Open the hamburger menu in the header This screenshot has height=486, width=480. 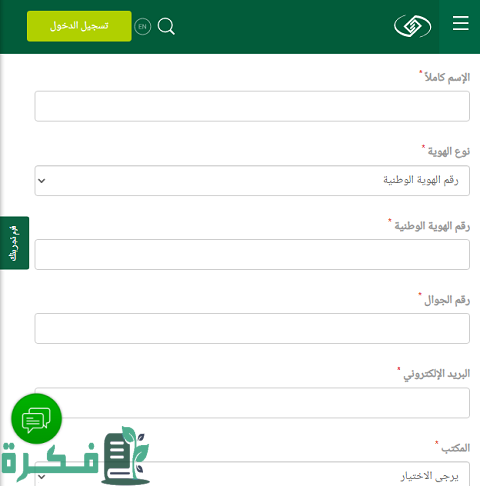tap(460, 23)
